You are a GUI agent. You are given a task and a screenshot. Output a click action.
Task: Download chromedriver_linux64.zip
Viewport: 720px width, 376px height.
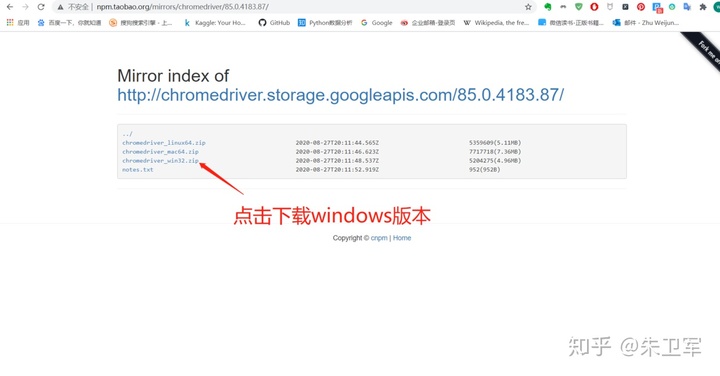164,143
